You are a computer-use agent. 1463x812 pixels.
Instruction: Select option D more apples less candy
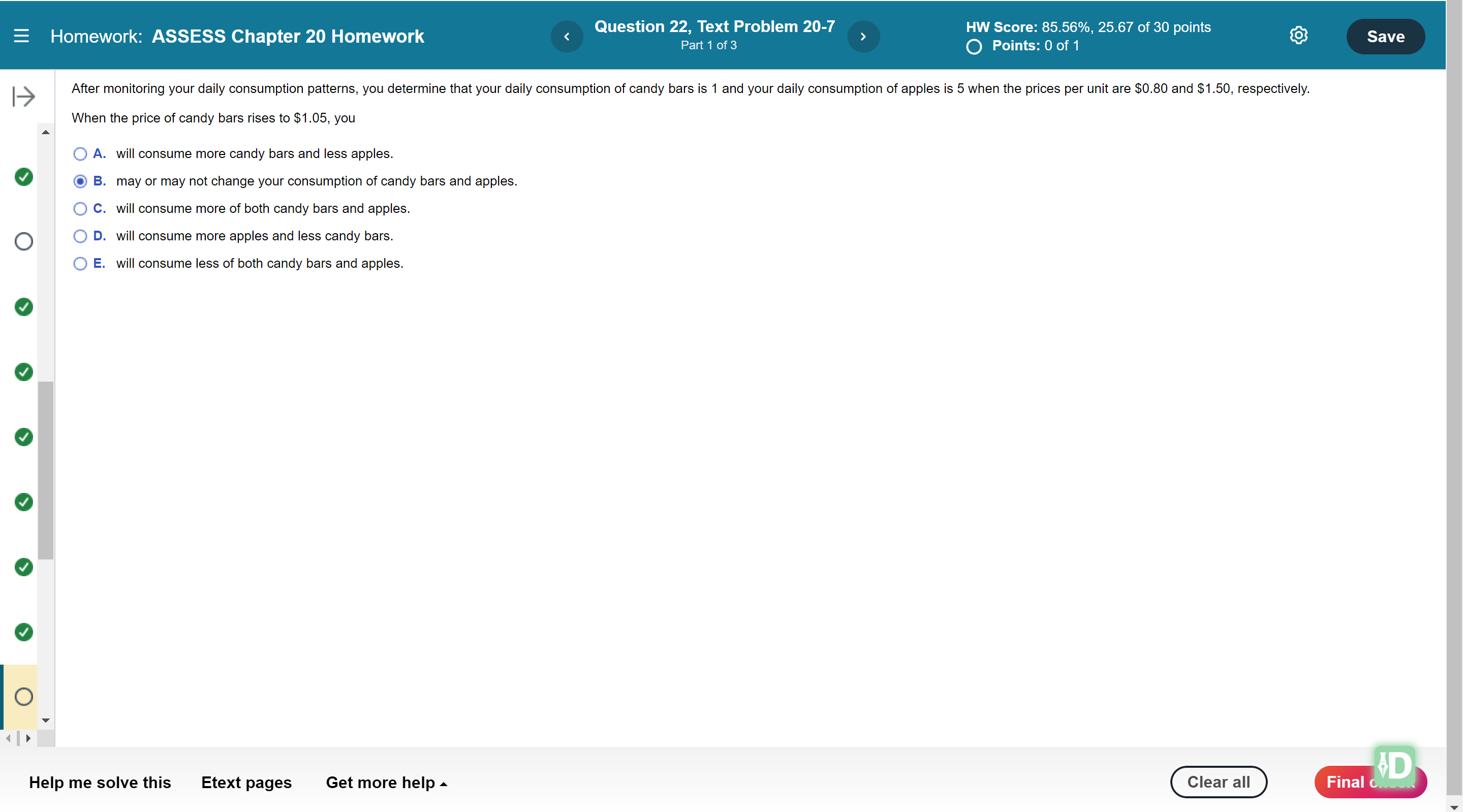[x=80, y=236]
